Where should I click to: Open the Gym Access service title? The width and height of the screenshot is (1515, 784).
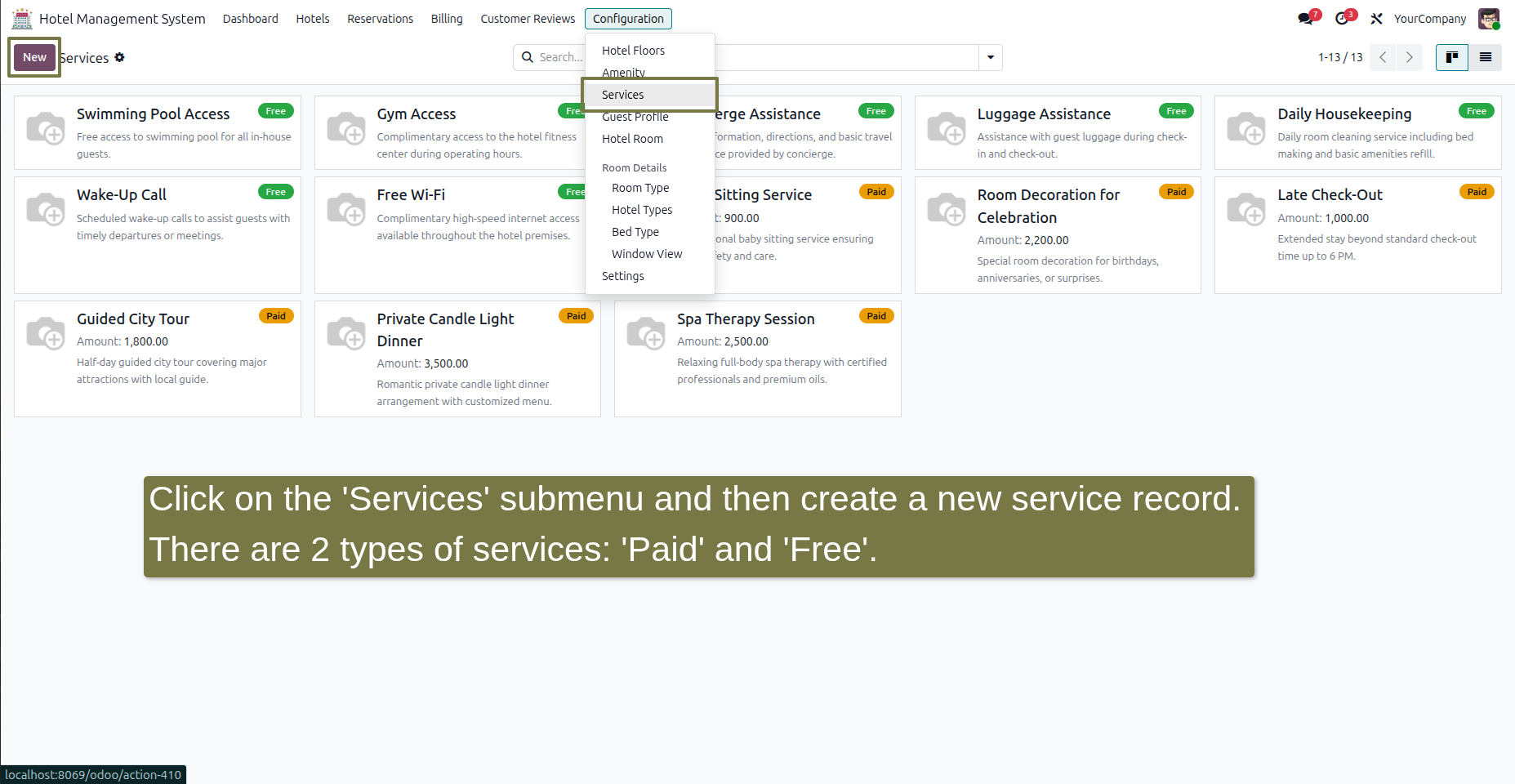click(416, 114)
